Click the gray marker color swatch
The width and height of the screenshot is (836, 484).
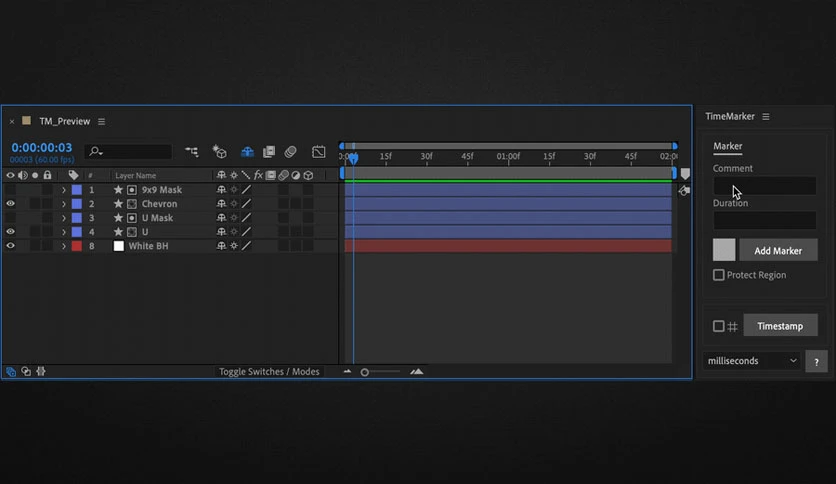[x=724, y=250]
